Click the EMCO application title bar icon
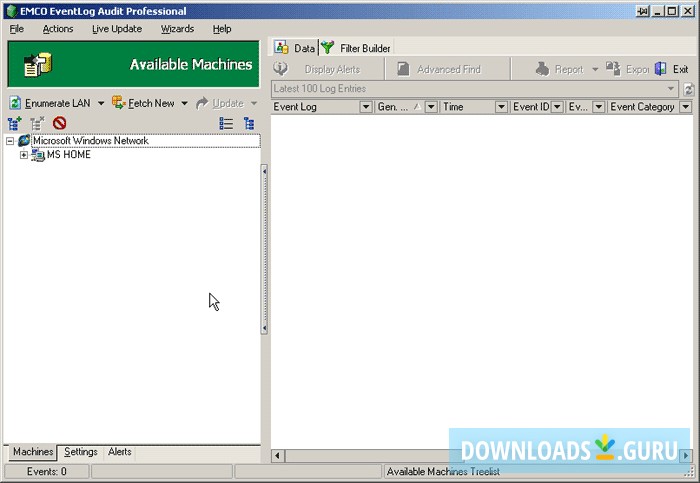Screen dimensions: 700x483 tap(12, 11)
